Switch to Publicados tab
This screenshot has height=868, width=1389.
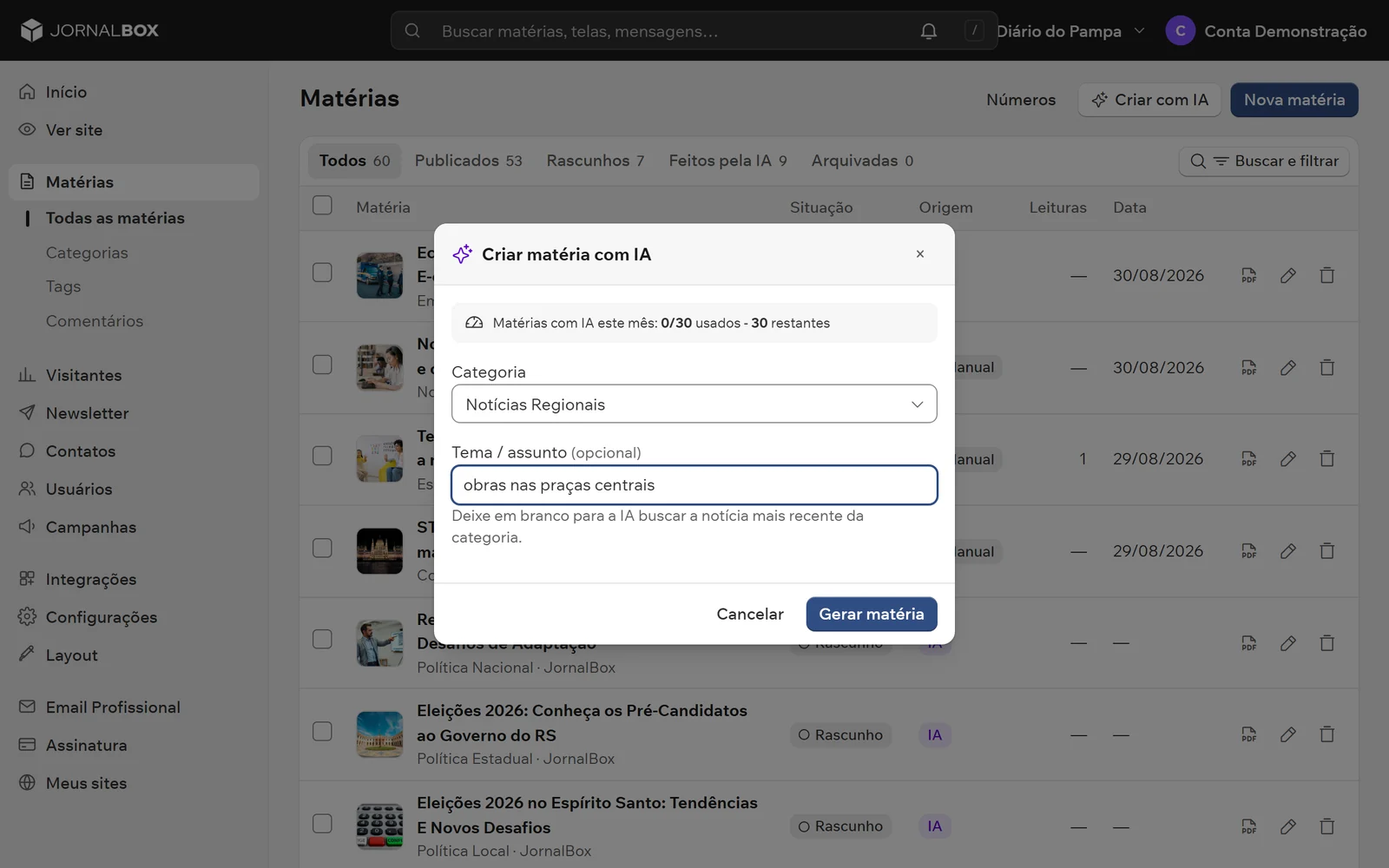coord(468,161)
